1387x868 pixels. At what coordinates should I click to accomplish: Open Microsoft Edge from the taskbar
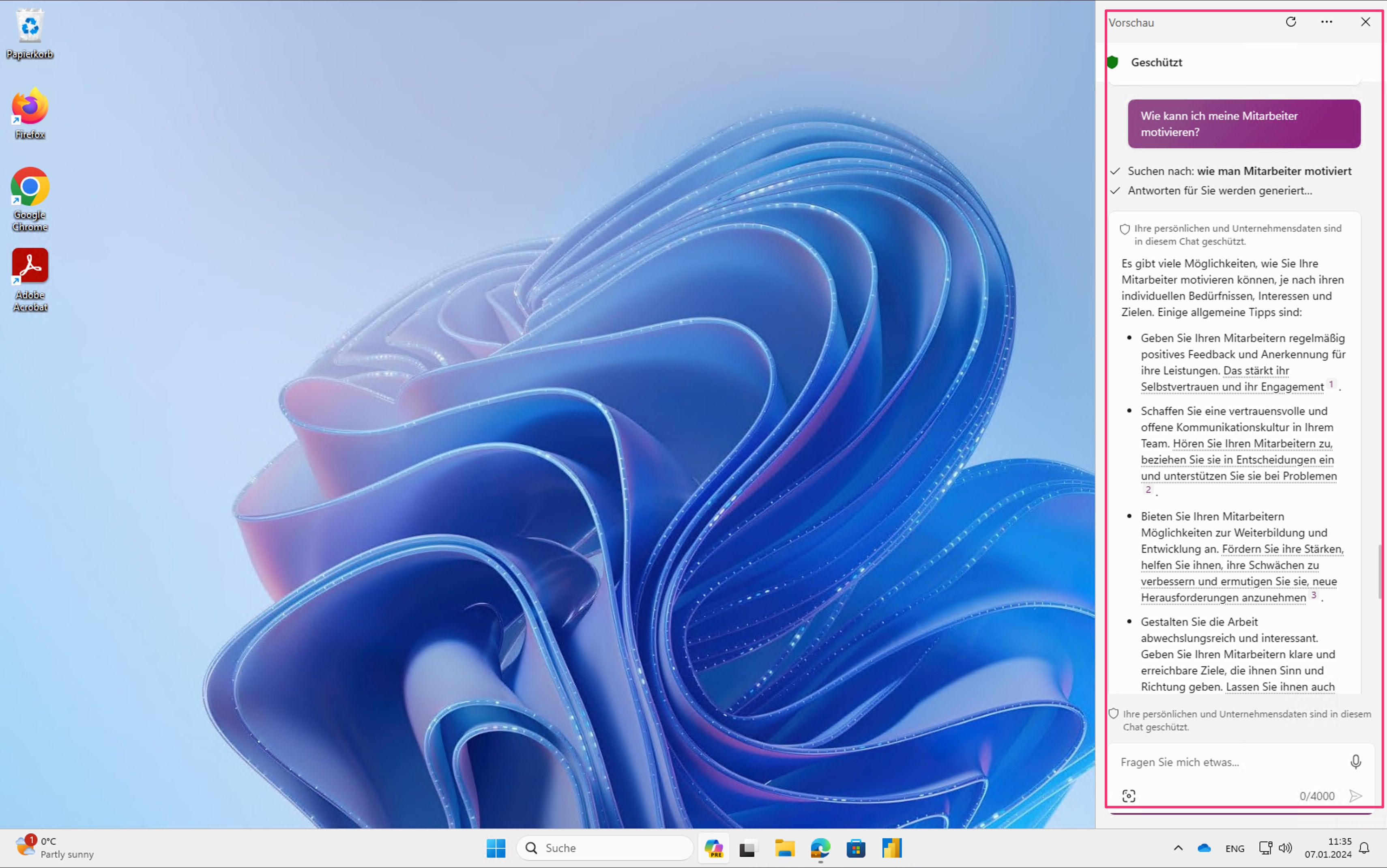tap(820, 848)
